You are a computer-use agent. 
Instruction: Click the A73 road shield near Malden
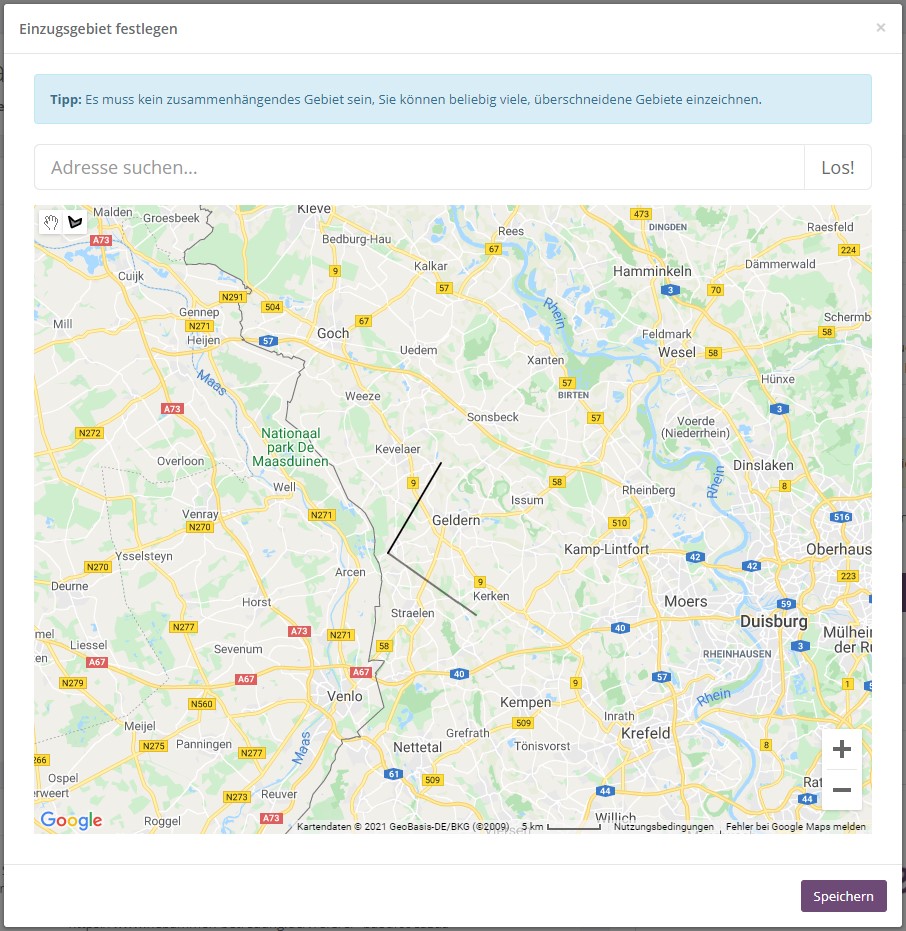101,241
